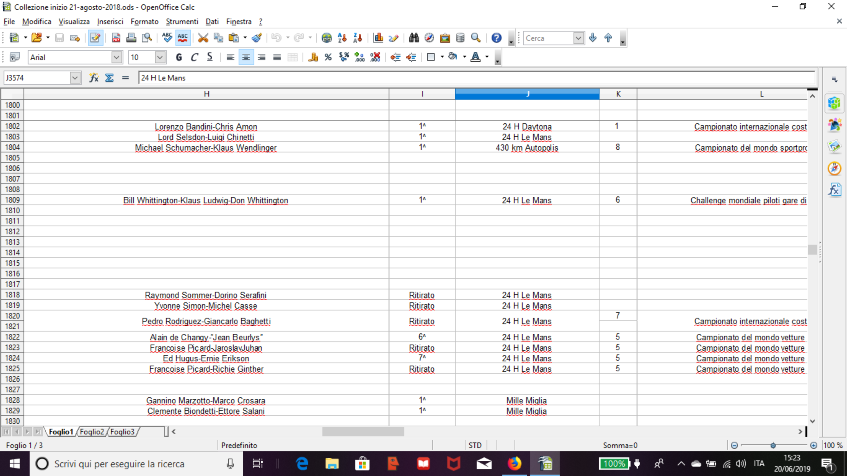Open the Arial font name dropdown

116,57
